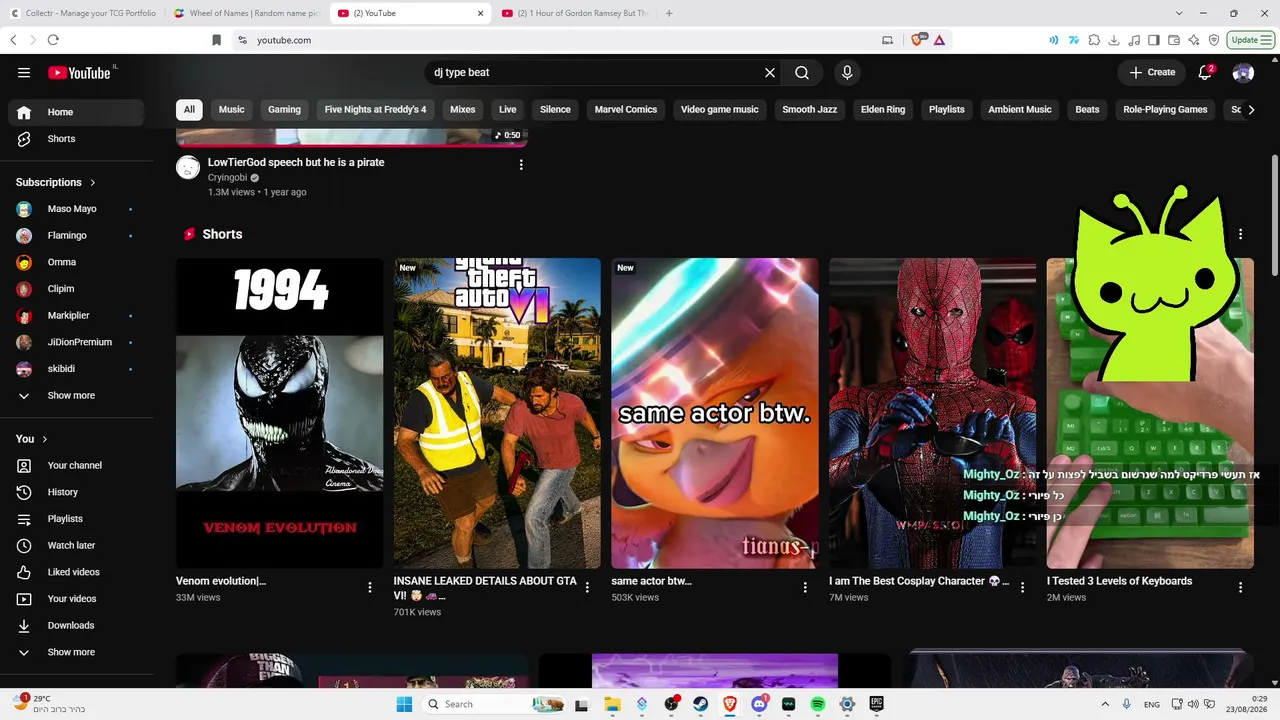The width and height of the screenshot is (1280, 720).
Task: Open options for LowTierGod pirate video
Action: [521, 165]
